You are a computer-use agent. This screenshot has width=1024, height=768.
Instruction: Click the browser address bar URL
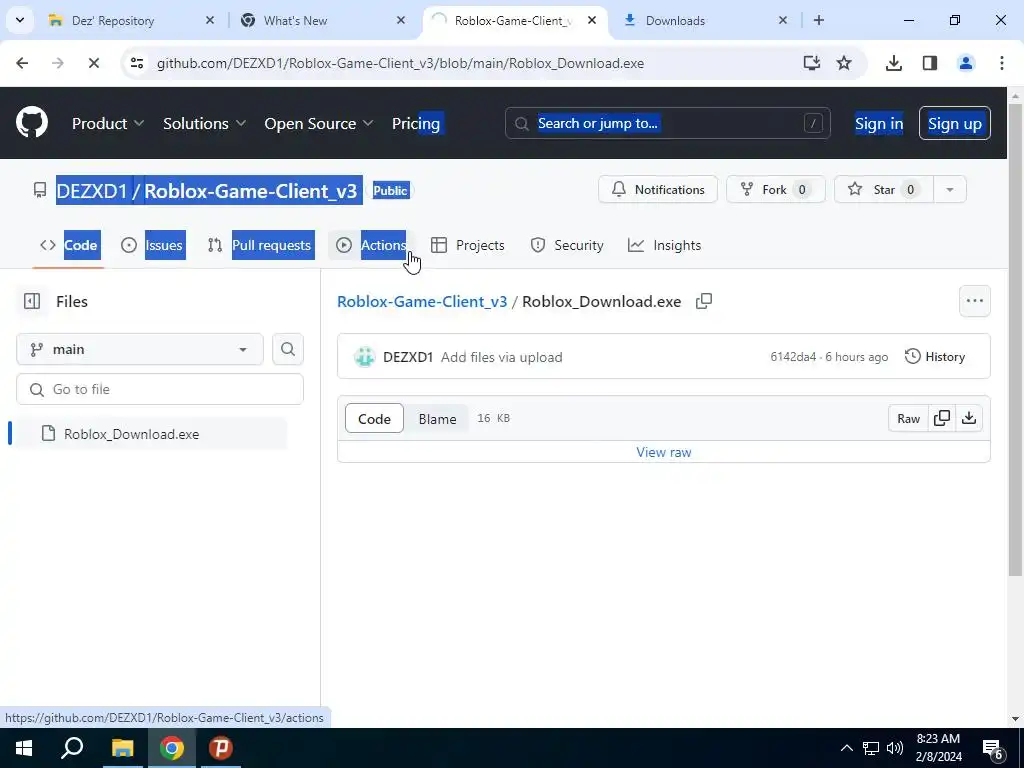pos(400,63)
